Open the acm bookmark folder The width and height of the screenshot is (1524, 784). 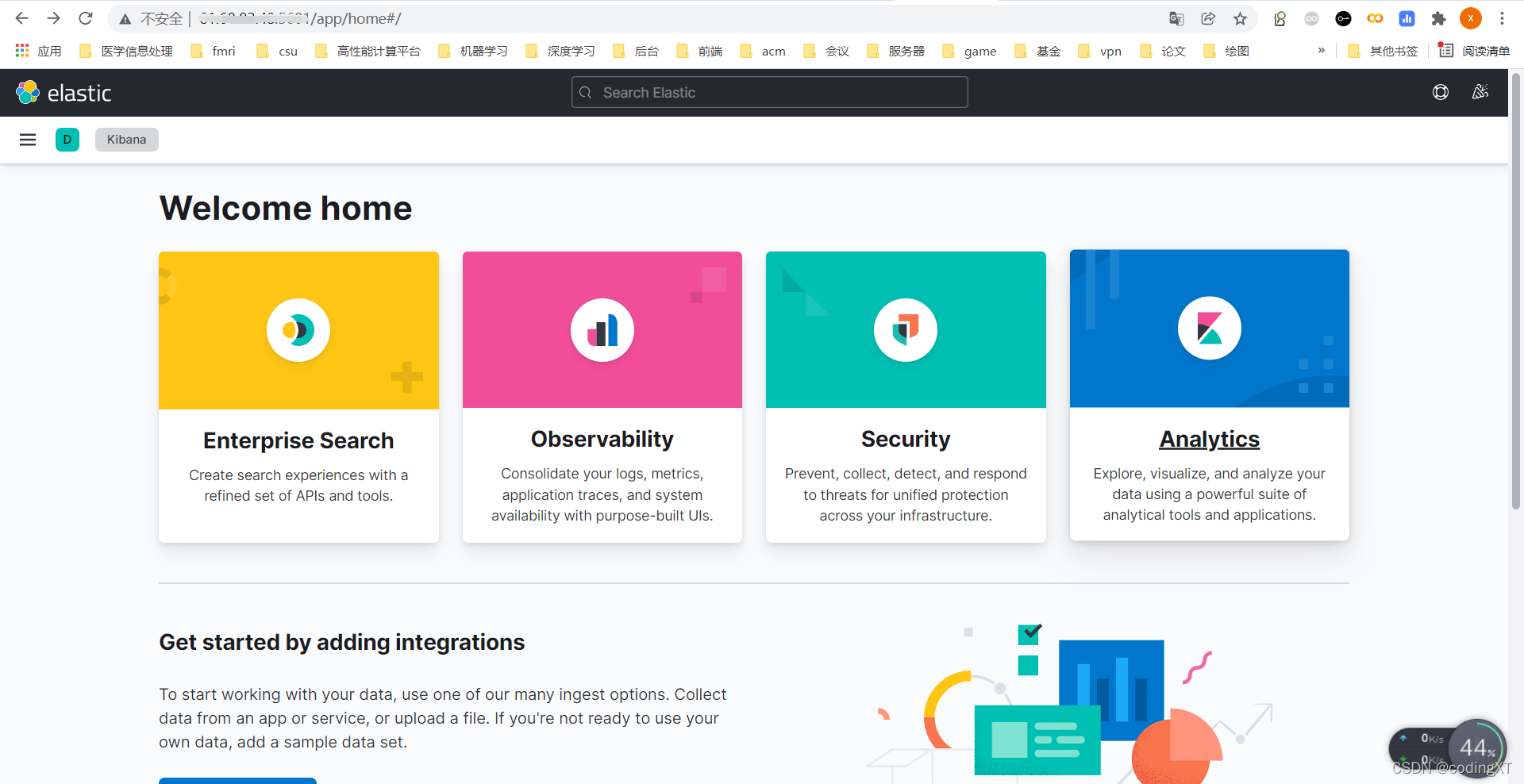click(x=763, y=51)
